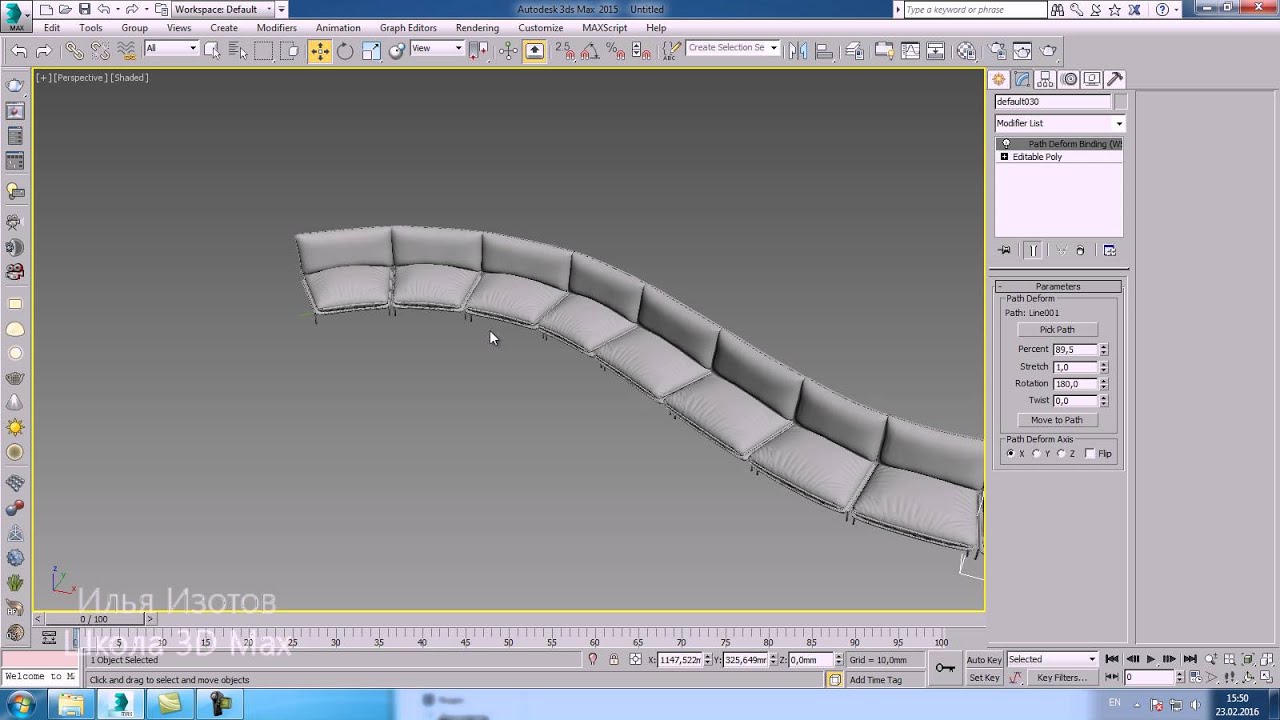The image size is (1280, 720).
Task: Select the Z Path Deform Axis radio
Action: [1061, 454]
